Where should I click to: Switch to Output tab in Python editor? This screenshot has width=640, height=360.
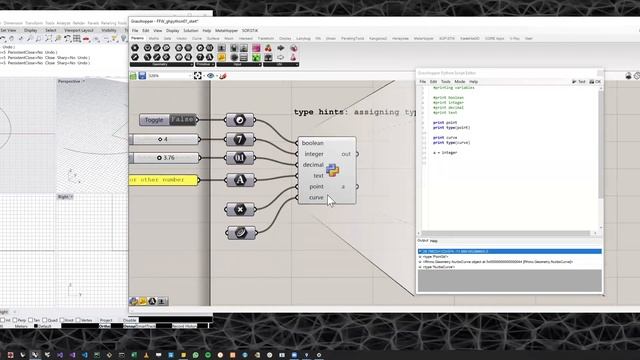[422, 241]
